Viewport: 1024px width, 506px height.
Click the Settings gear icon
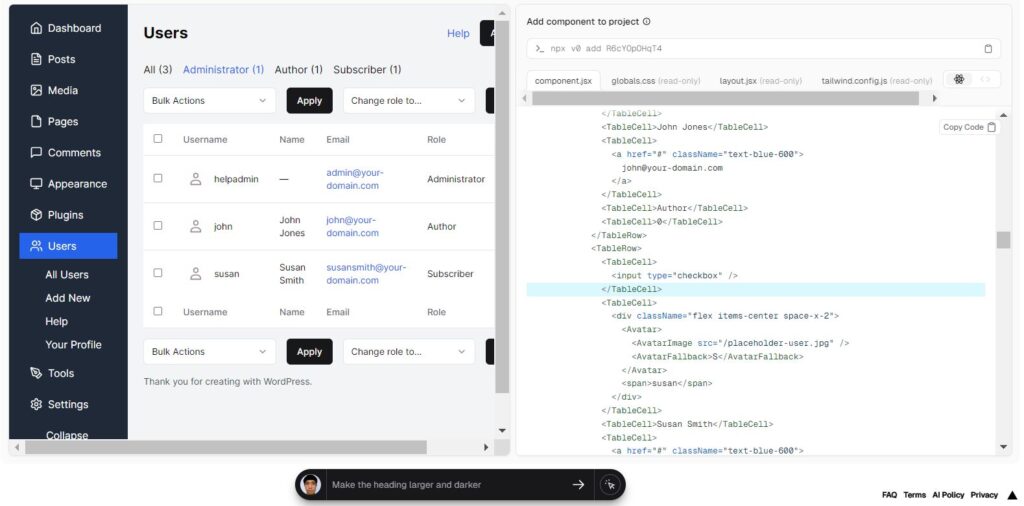(x=36, y=405)
